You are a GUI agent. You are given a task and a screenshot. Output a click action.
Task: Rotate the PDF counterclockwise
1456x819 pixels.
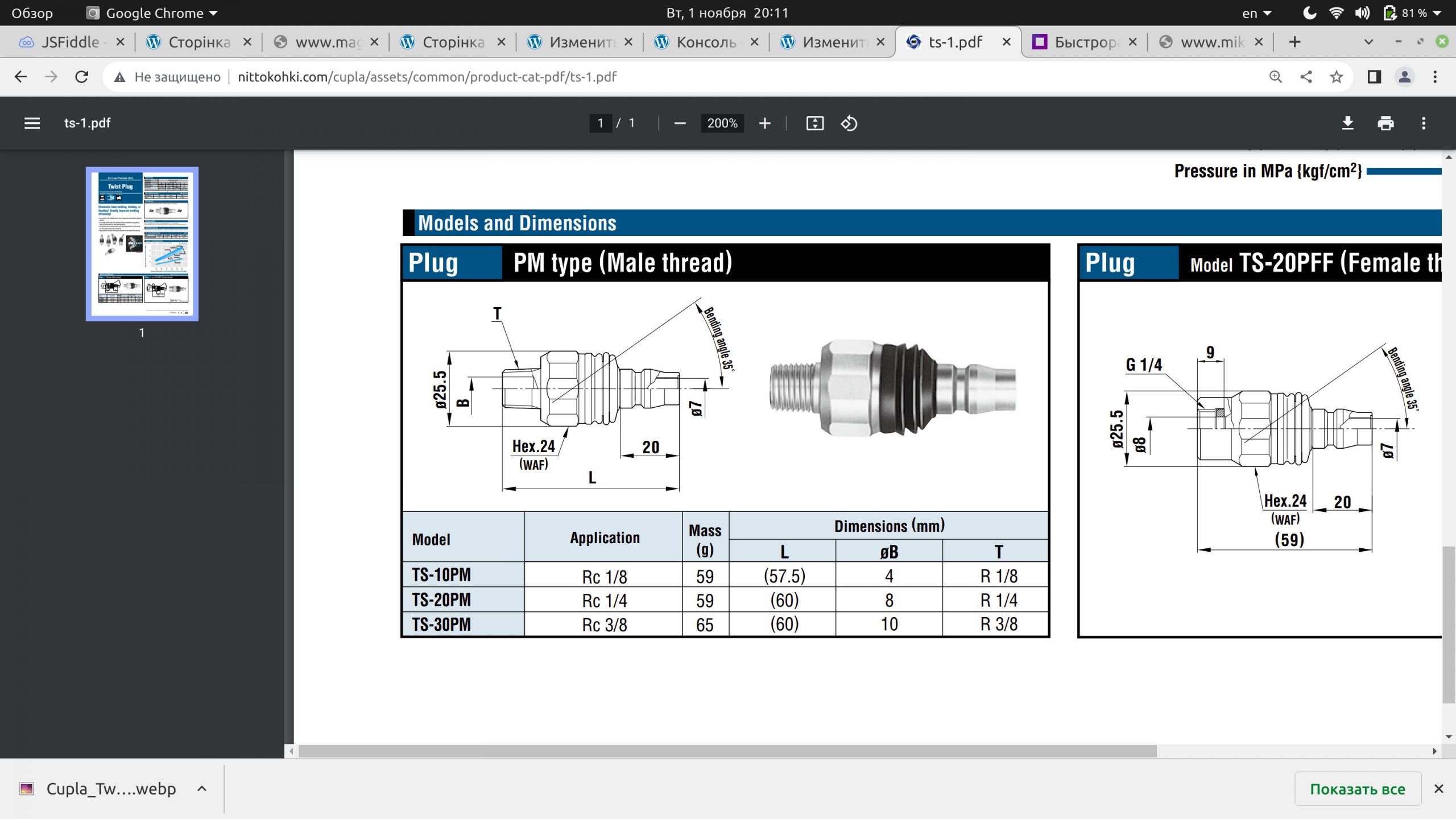tap(849, 123)
